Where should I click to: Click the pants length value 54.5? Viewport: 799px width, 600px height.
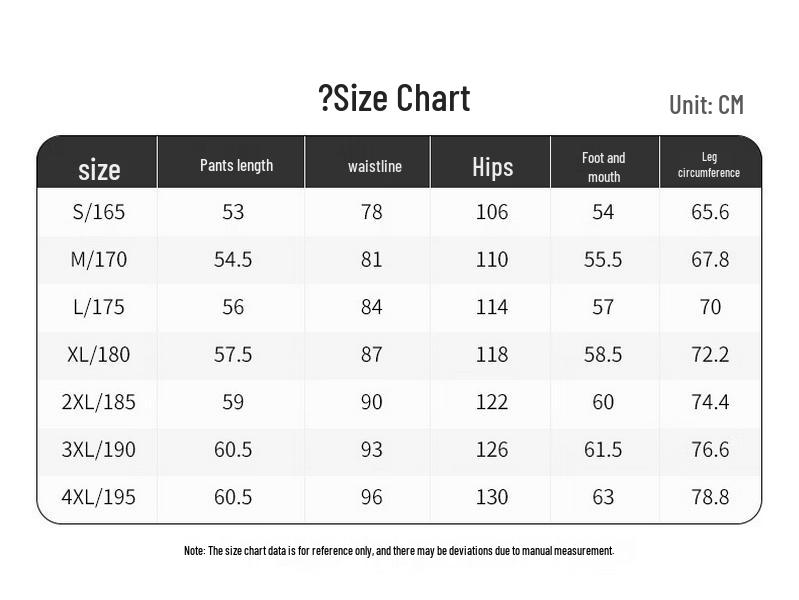[233, 260]
